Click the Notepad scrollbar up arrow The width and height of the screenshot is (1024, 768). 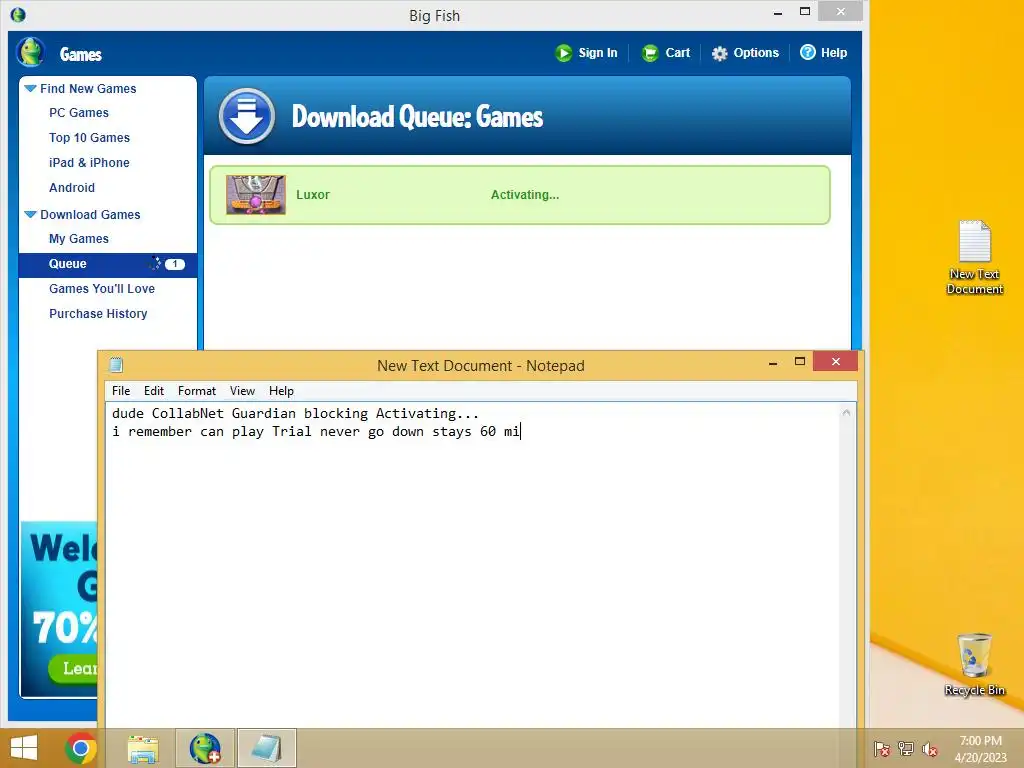[x=846, y=413]
